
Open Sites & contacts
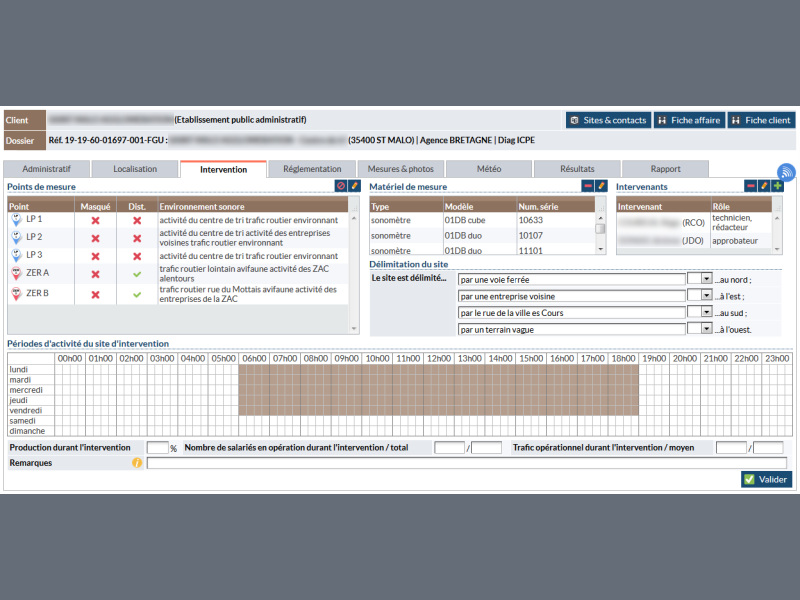pos(608,120)
